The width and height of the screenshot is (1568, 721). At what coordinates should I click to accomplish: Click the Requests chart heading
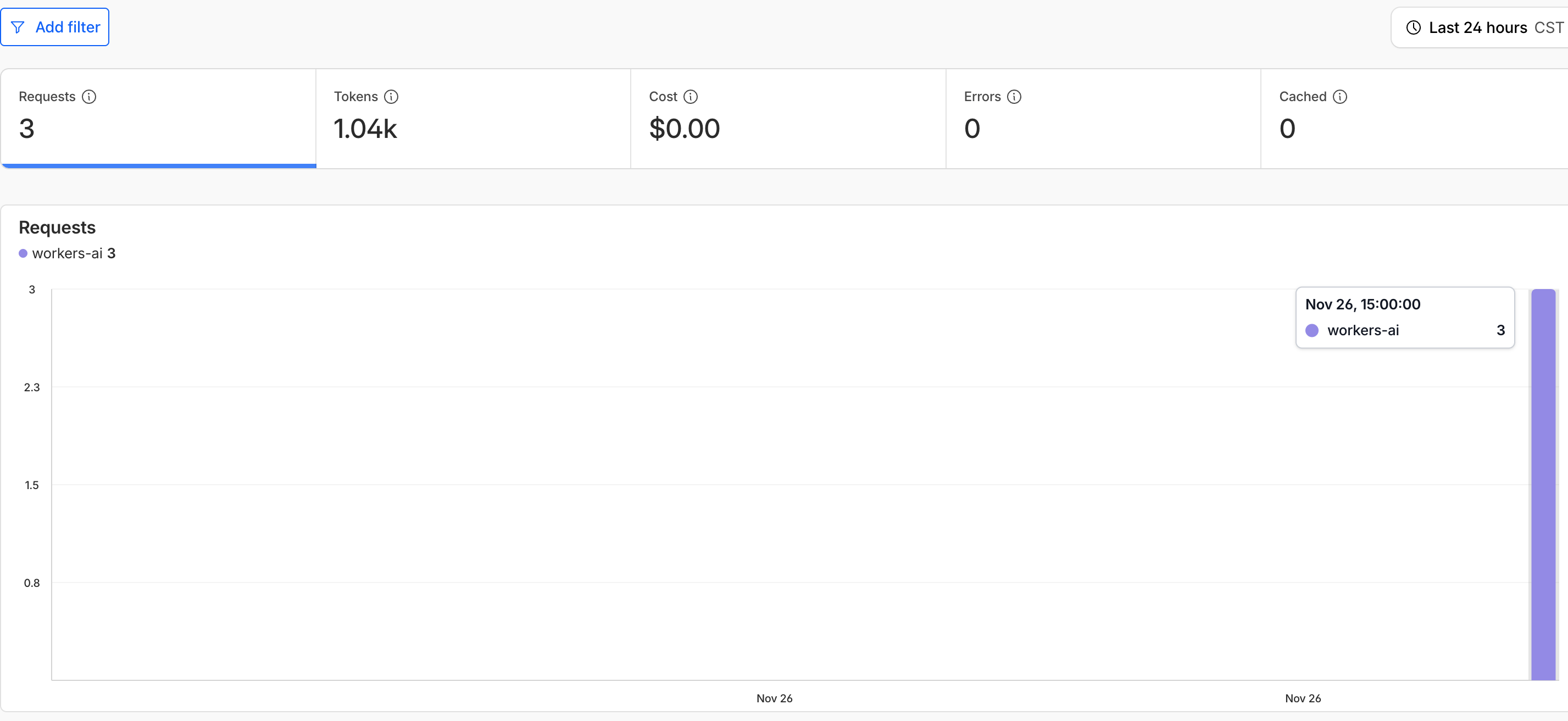(x=57, y=227)
